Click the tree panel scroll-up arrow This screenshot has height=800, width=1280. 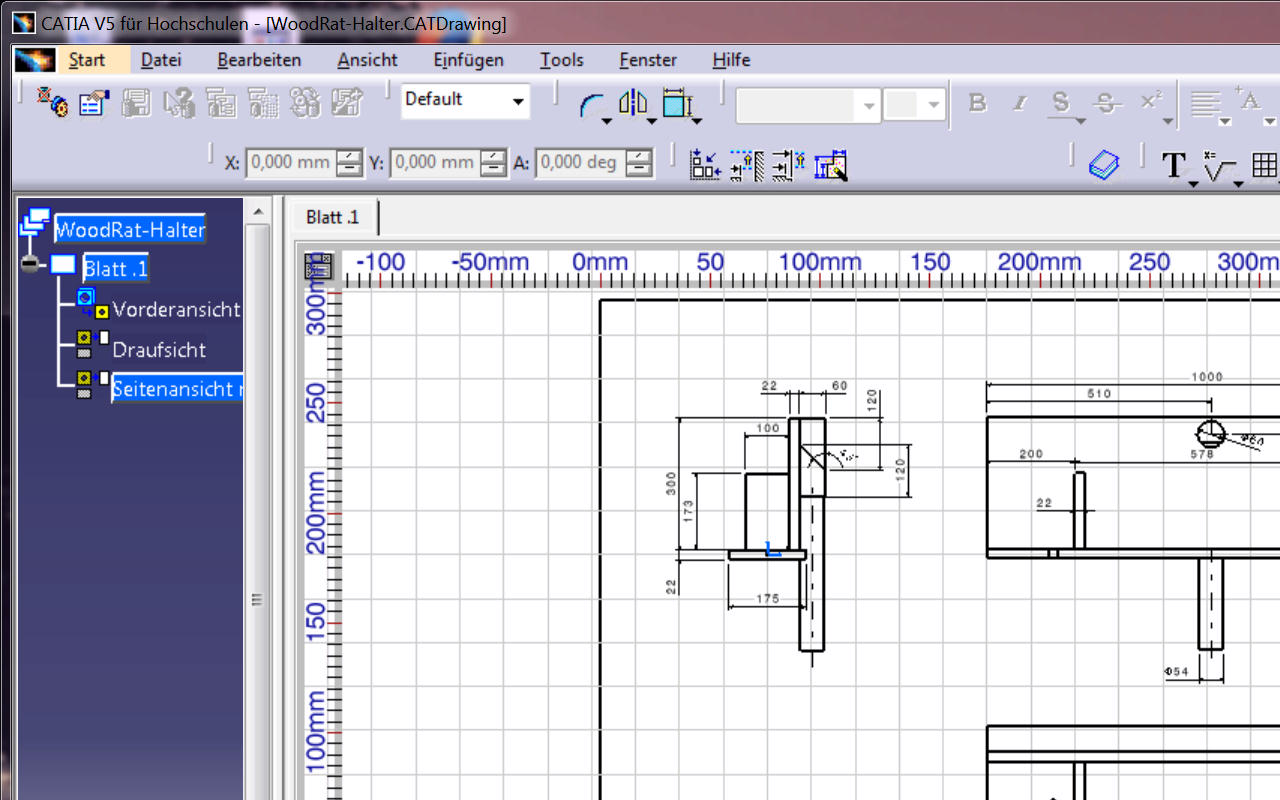point(257,211)
